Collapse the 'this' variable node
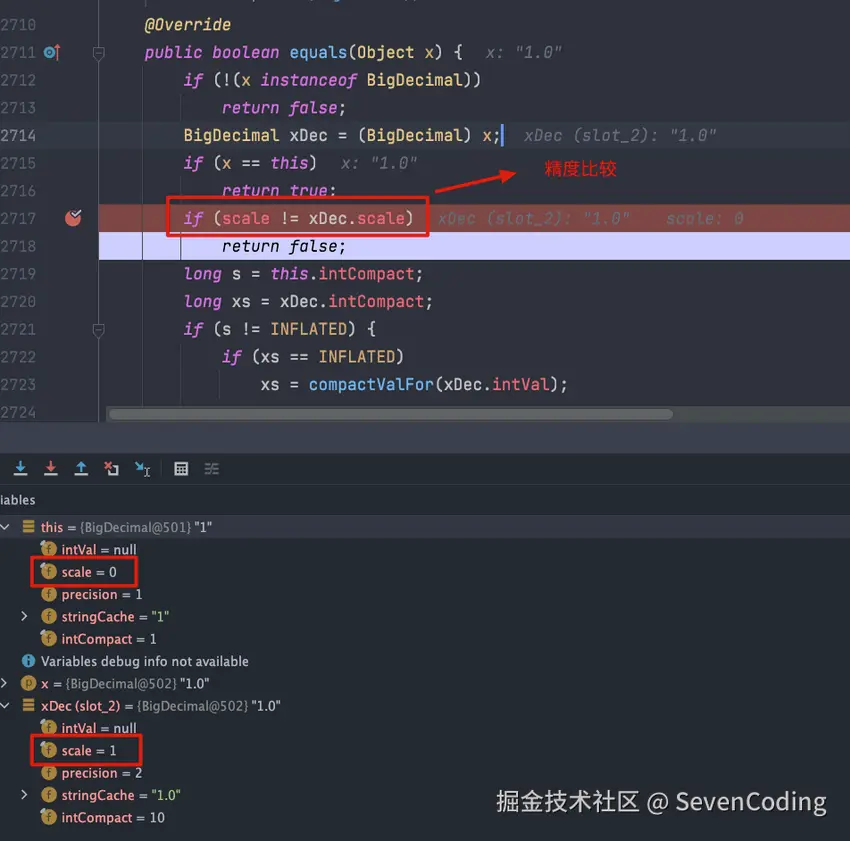Image resolution: width=850 pixels, height=841 pixels. click(x=5, y=527)
